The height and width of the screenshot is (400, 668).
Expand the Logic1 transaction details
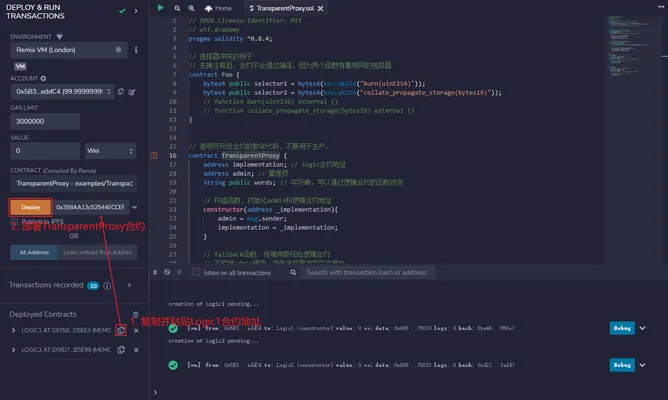642,328
